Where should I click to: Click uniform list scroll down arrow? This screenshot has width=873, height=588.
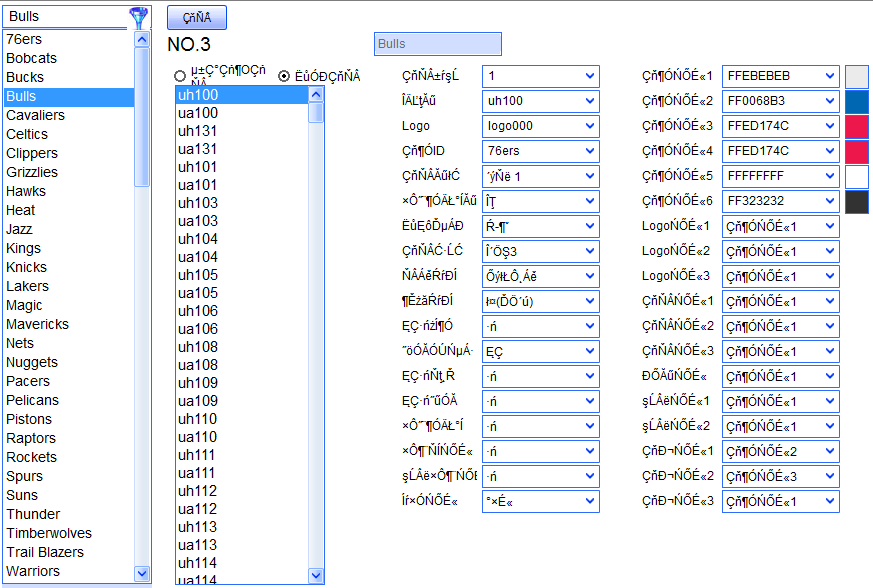[316, 575]
